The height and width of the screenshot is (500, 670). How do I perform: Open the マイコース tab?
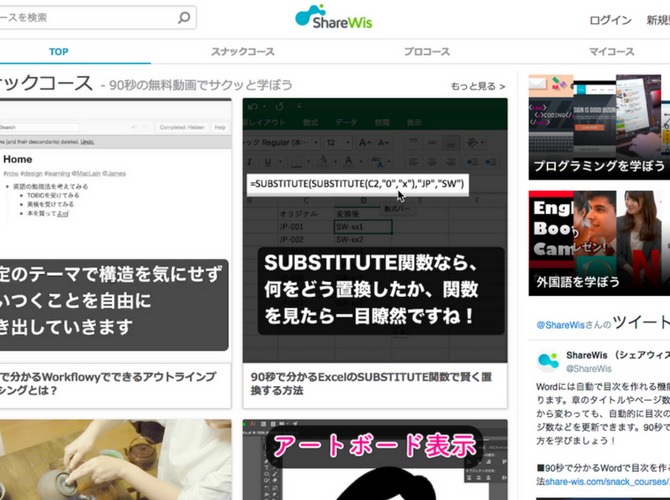point(611,52)
